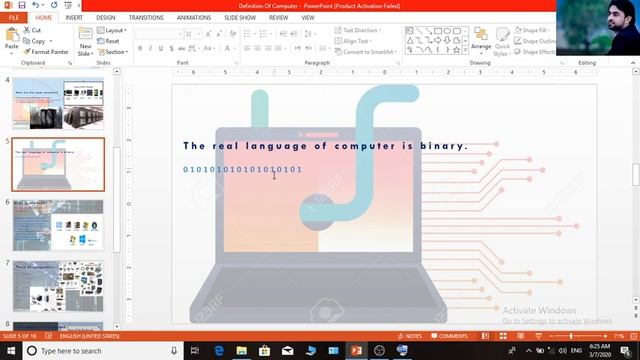Open the Shape Outline dropdown
The image size is (640, 360).
pyautogui.click(x=535, y=41)
